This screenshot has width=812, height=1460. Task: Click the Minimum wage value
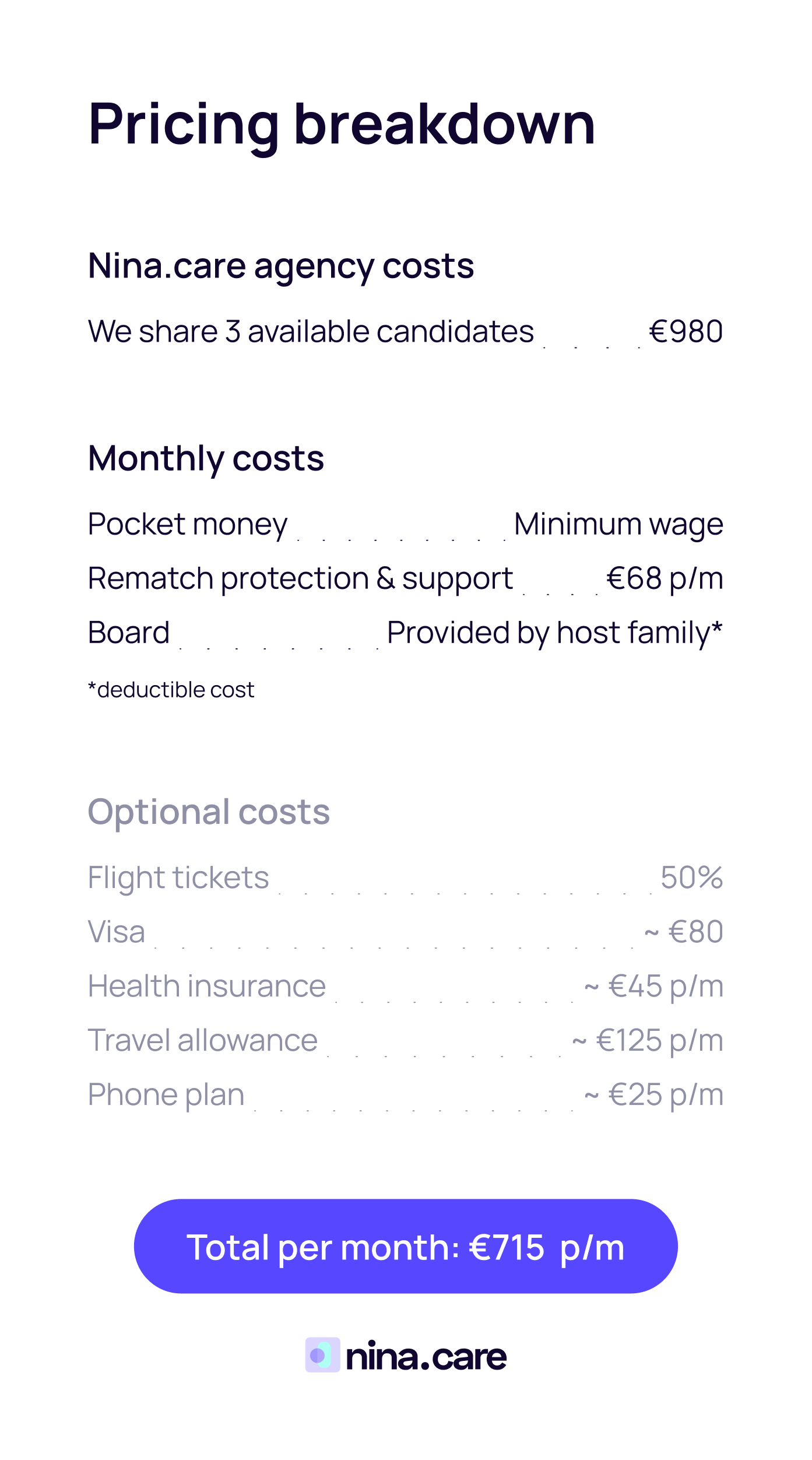(x=618, y=524)
